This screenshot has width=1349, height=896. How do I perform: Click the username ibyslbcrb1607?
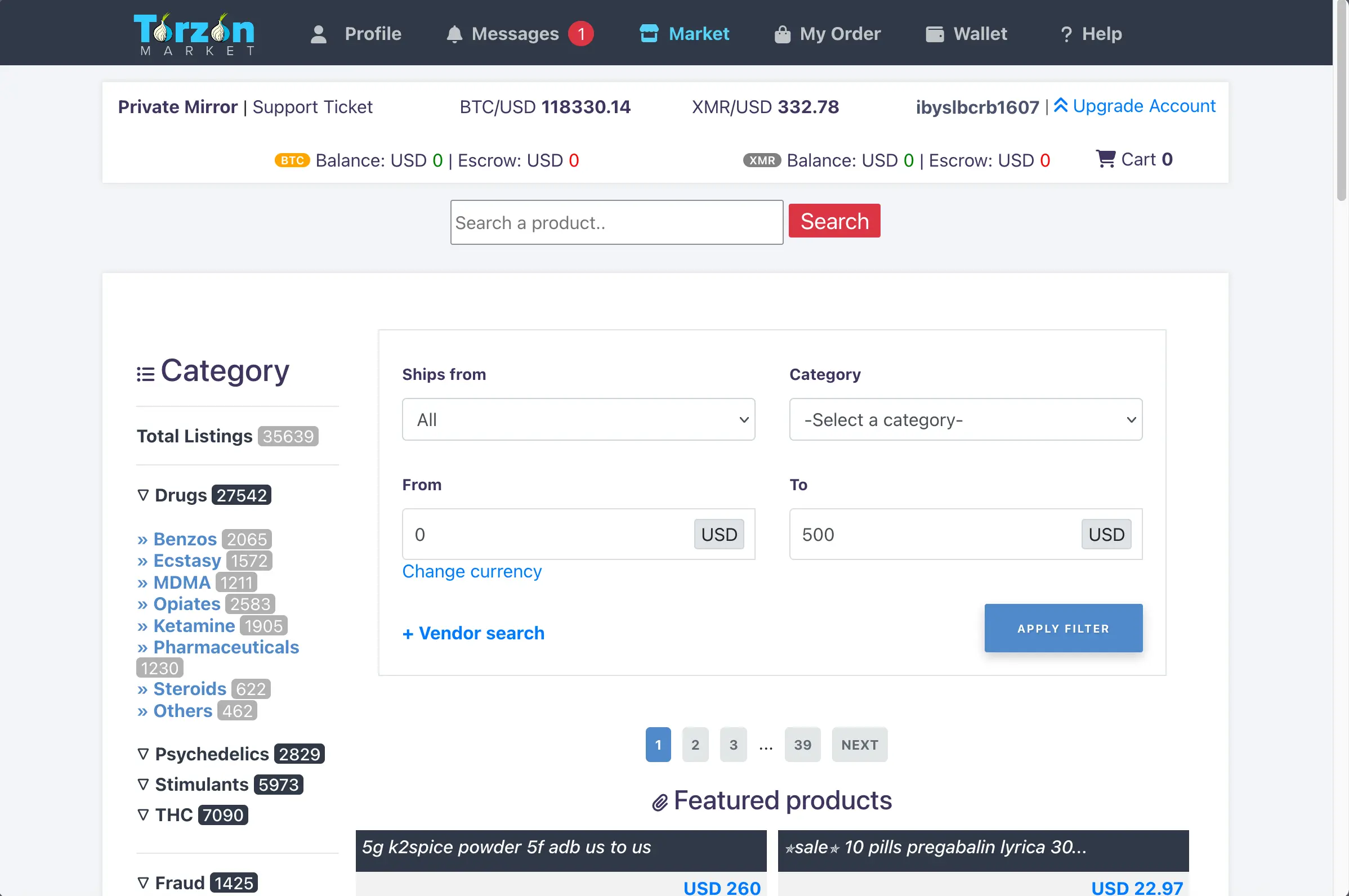point(977,107)
